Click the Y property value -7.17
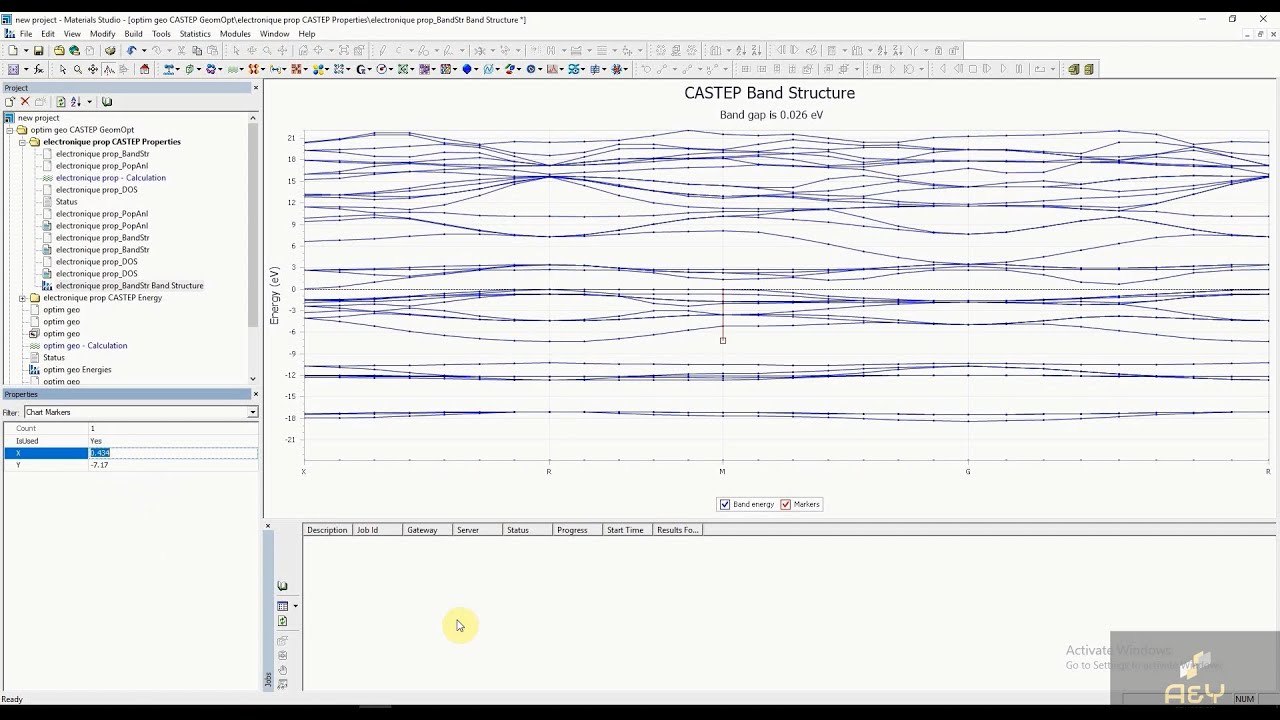This screenshot has height=720, width=1280. click(172, 465)
